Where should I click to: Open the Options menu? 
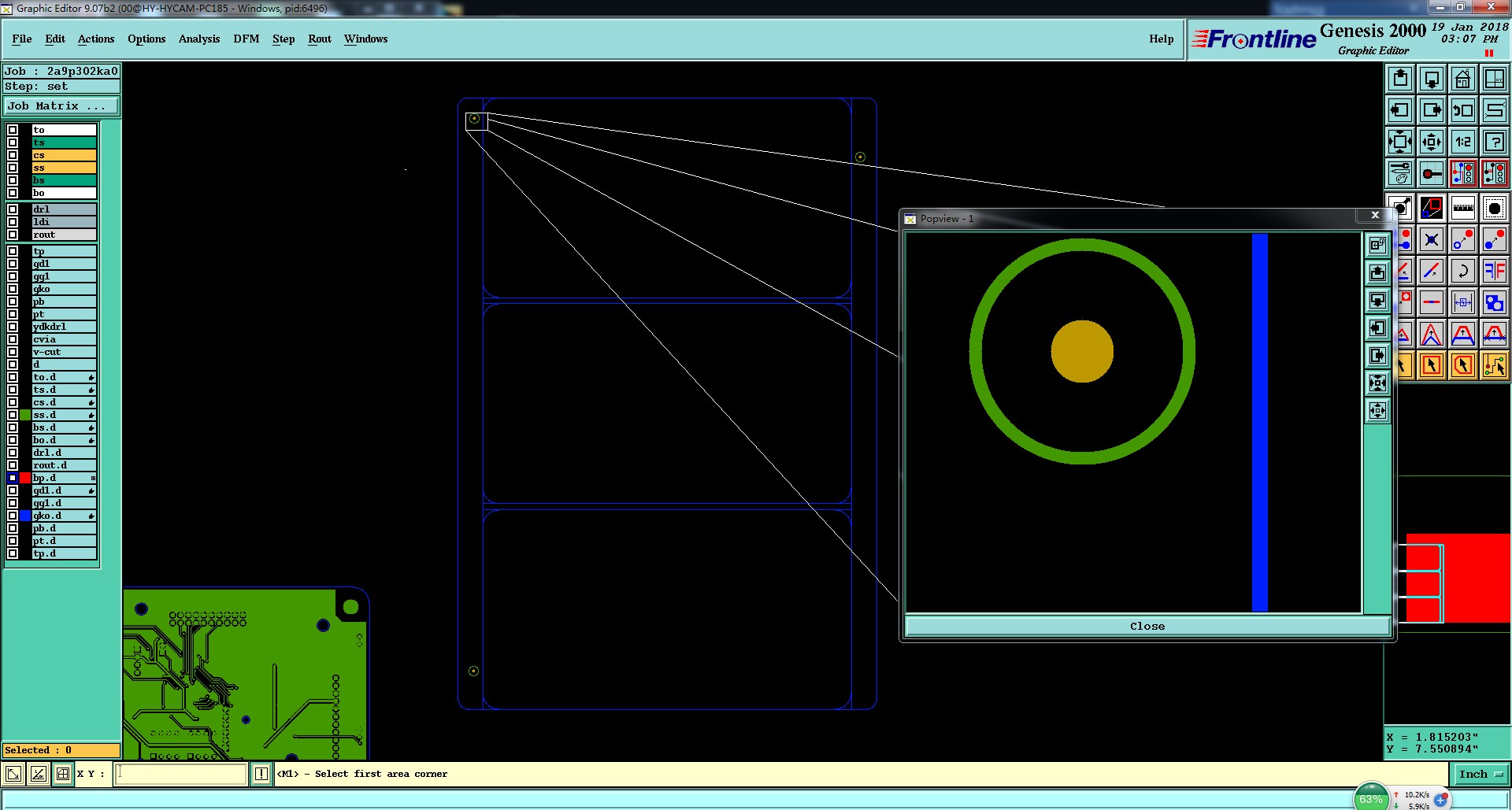[x=146, y=39]
